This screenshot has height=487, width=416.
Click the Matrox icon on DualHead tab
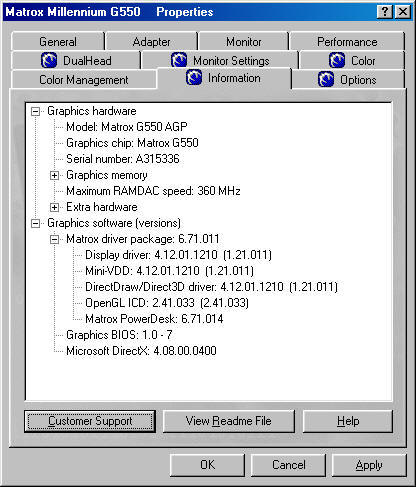coord(49,60)
